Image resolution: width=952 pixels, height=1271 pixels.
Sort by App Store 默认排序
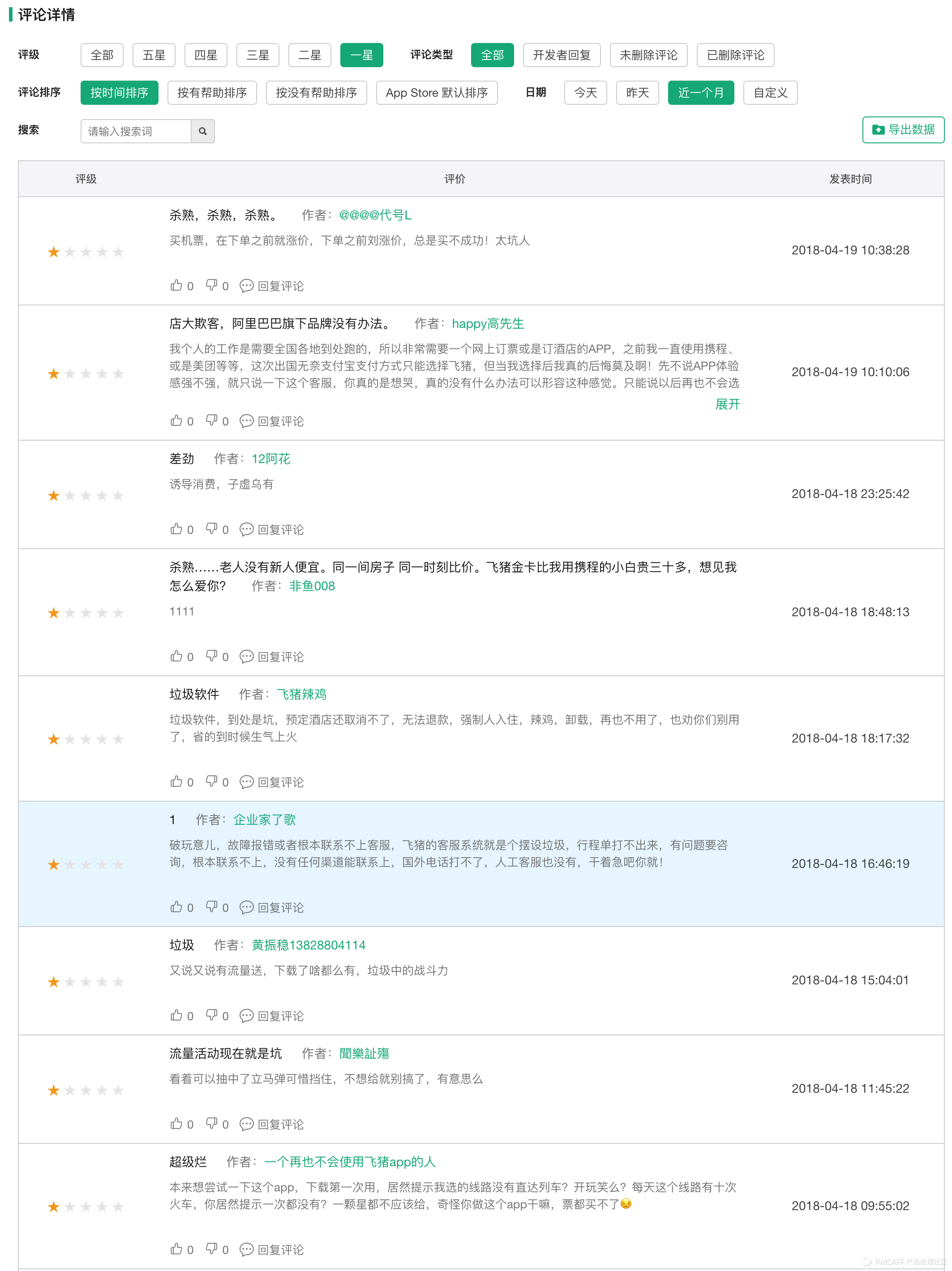(437, 93)
